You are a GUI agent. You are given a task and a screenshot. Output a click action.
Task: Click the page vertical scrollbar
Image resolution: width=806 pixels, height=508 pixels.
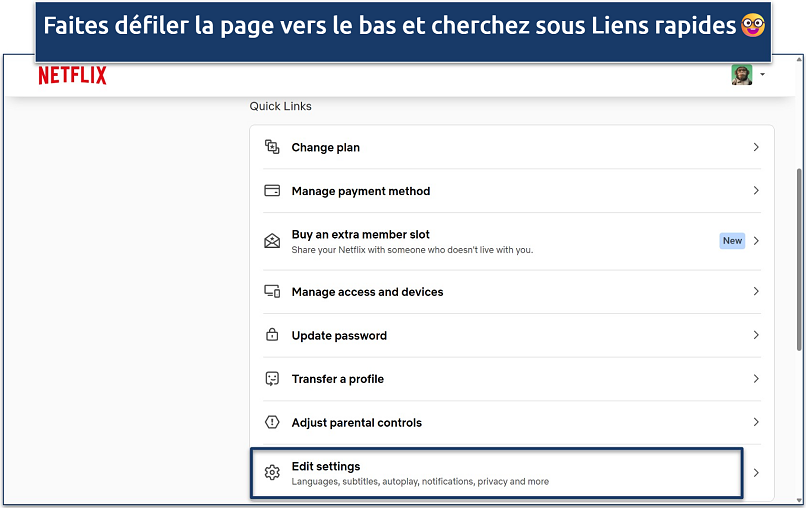tap(798, 260)
